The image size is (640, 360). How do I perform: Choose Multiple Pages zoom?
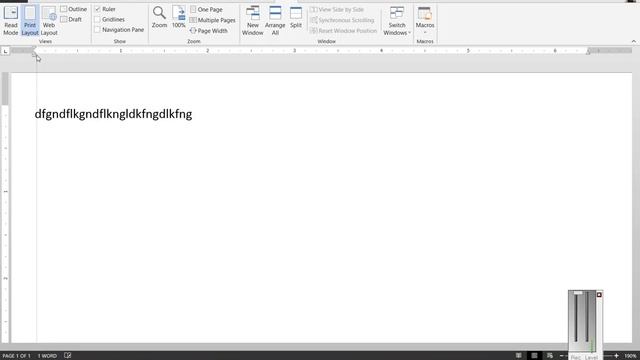point(213,20)
